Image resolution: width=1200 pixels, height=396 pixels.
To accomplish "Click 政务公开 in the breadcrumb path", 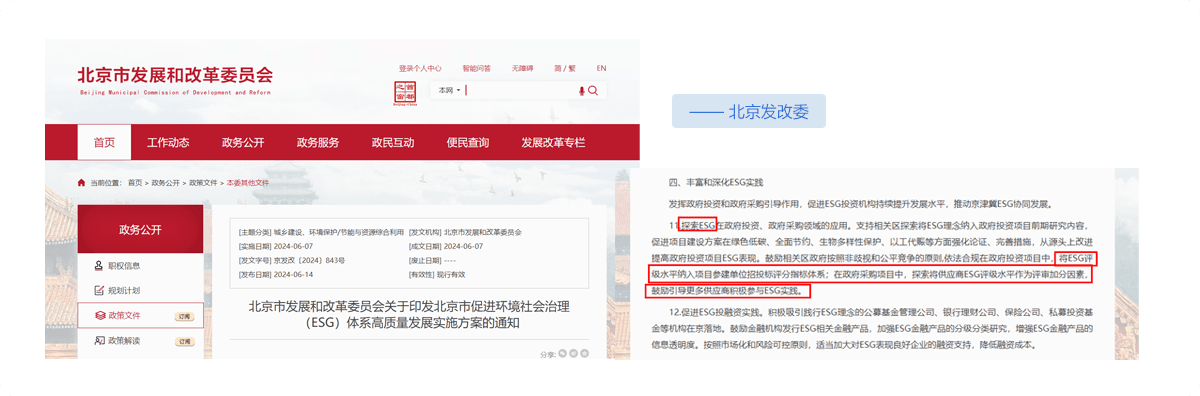I will tap(167, 183).
